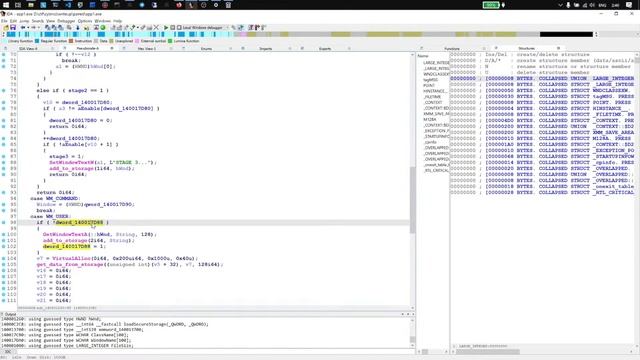Jump back using the left arrow icon

(23, 27)
